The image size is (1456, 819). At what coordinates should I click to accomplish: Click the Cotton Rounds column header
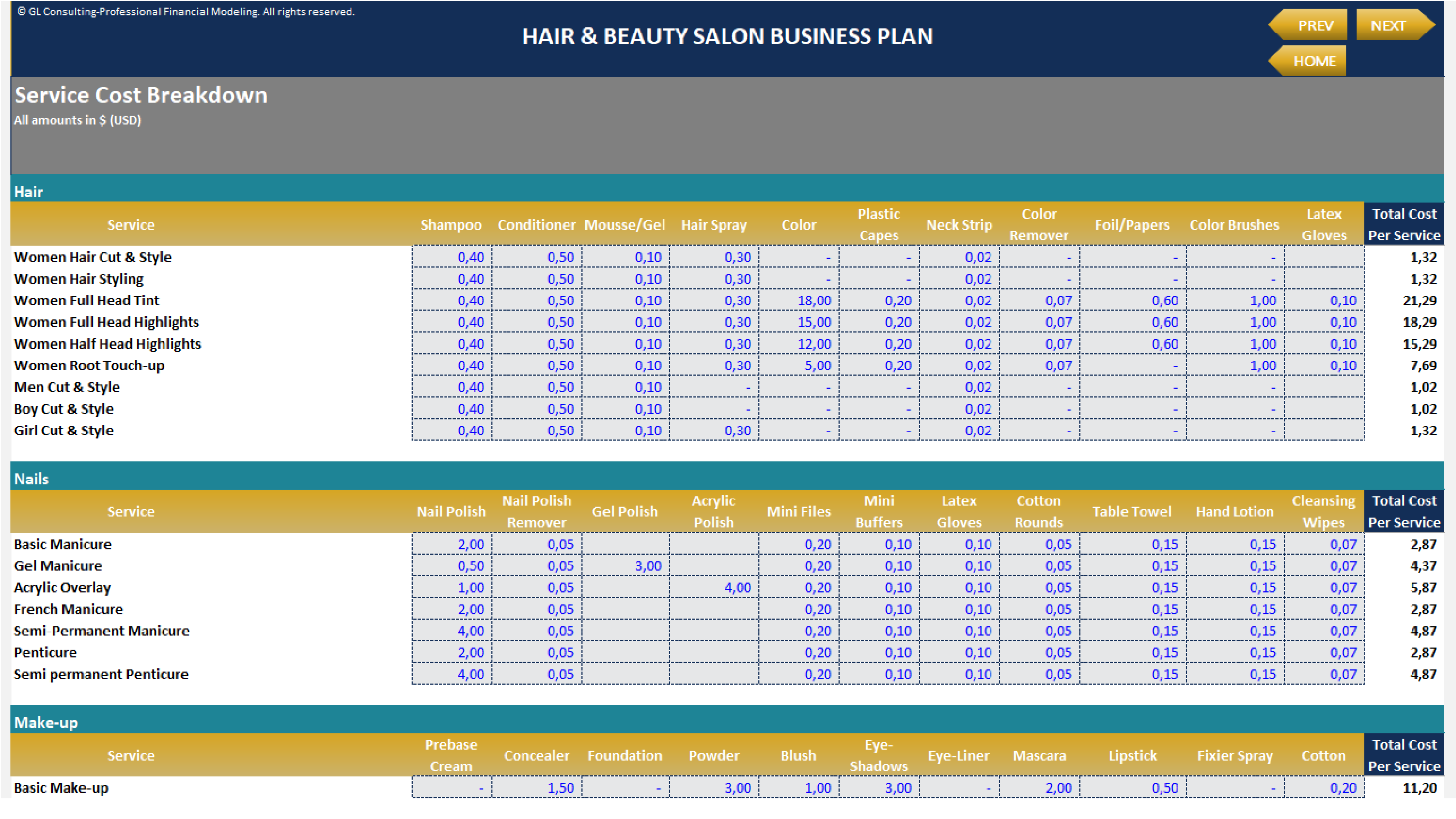pyautogui.click(x=1039, y=512)
